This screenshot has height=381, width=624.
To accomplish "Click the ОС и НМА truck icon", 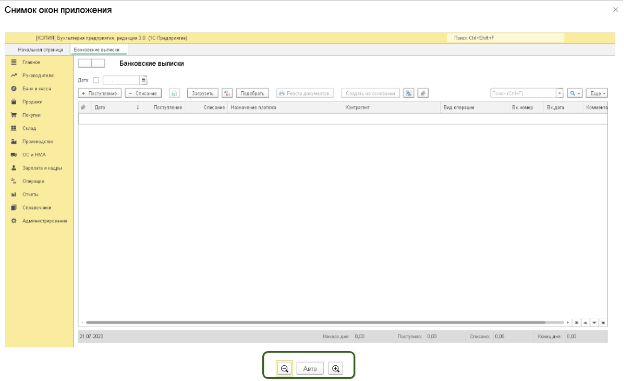I will click(14, 154).
